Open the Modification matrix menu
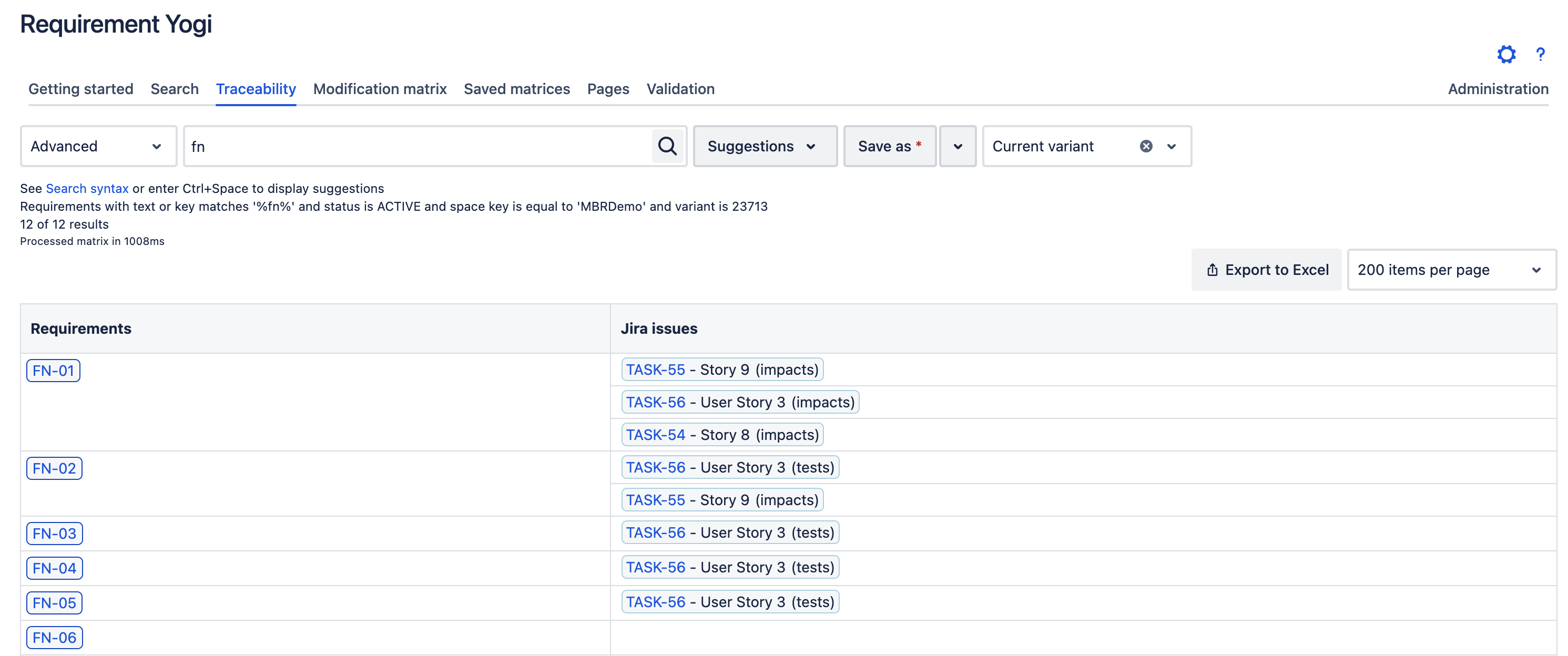 point(379,88)
